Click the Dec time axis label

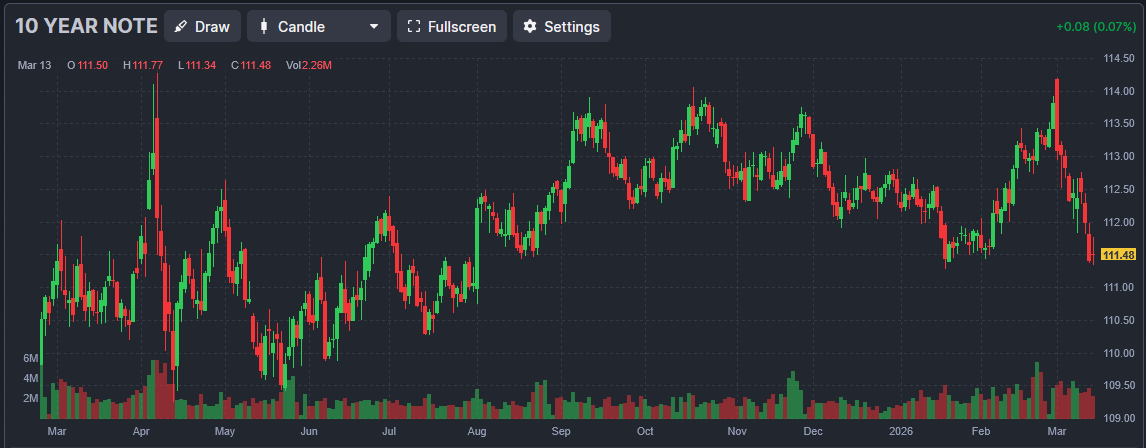813,431
